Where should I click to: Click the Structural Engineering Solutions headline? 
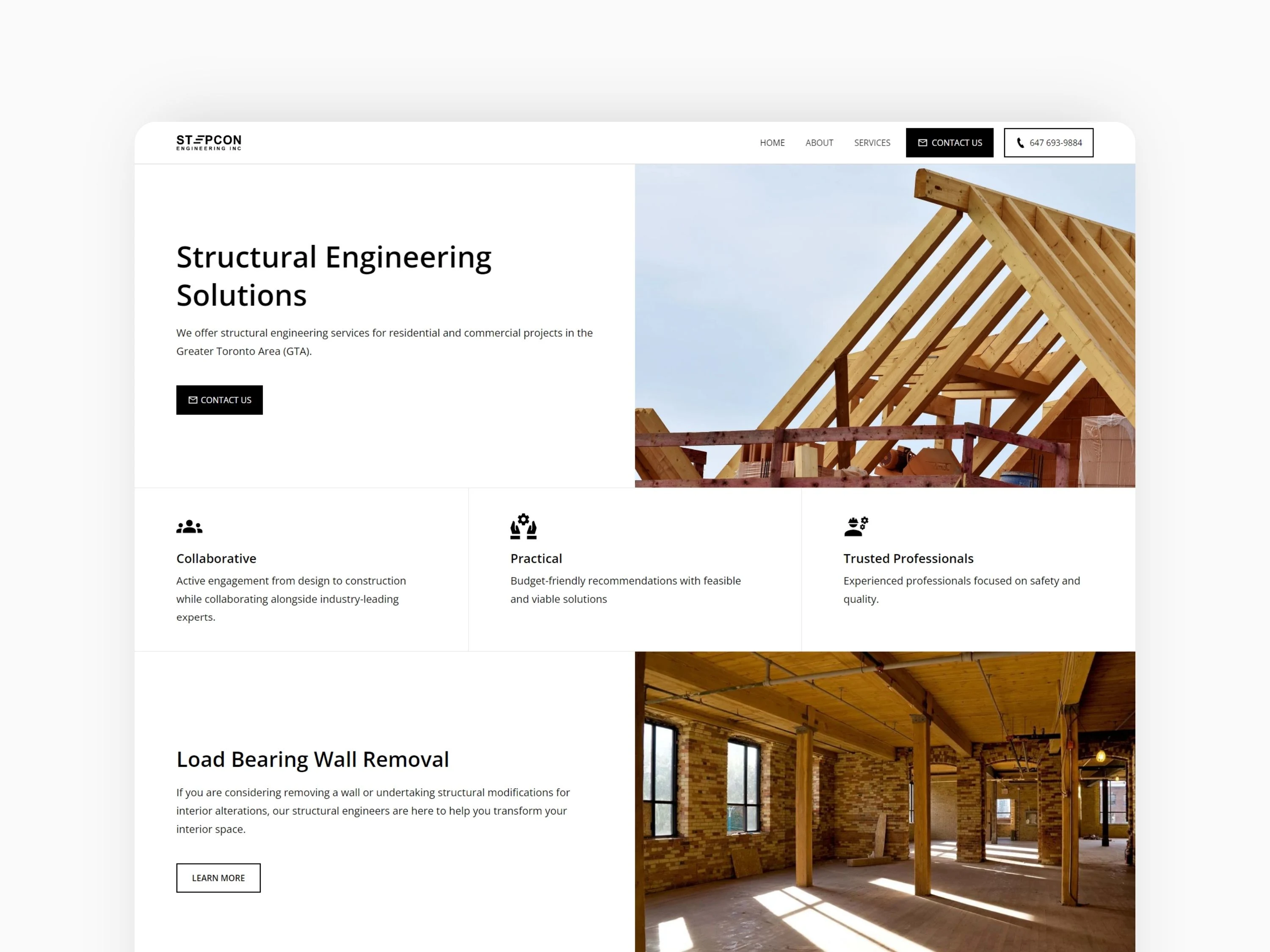[x=334, y=275]
